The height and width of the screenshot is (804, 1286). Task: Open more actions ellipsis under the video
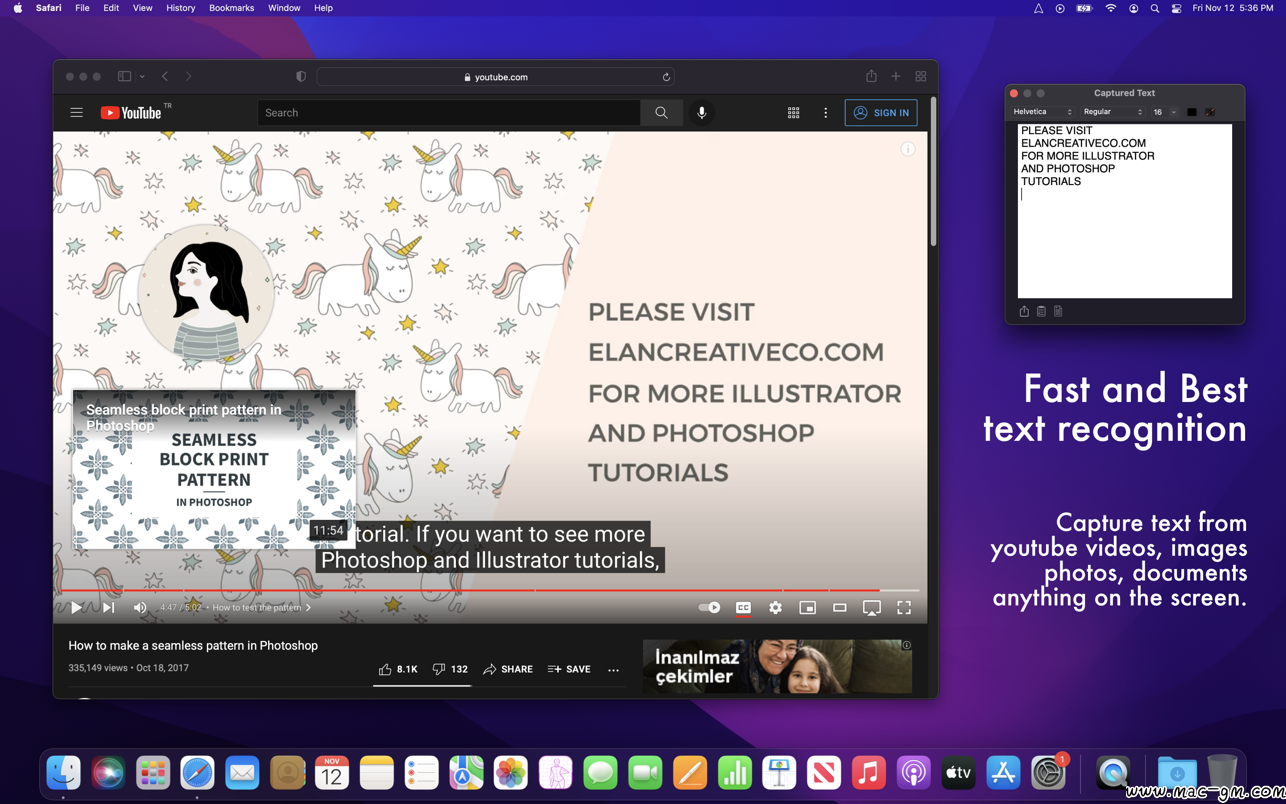tap(613, 670)
